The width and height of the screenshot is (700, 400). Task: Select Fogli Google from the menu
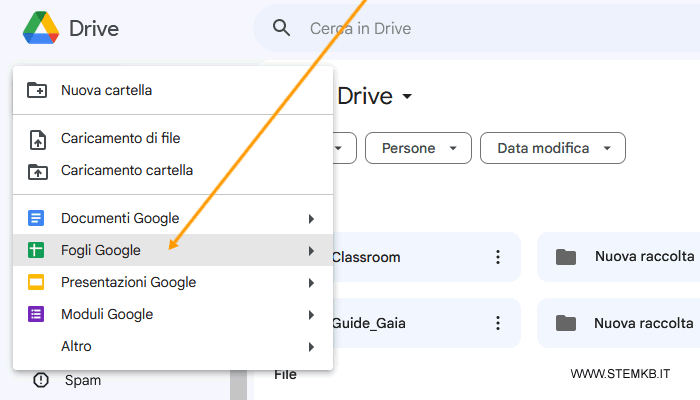coord(101,250)
